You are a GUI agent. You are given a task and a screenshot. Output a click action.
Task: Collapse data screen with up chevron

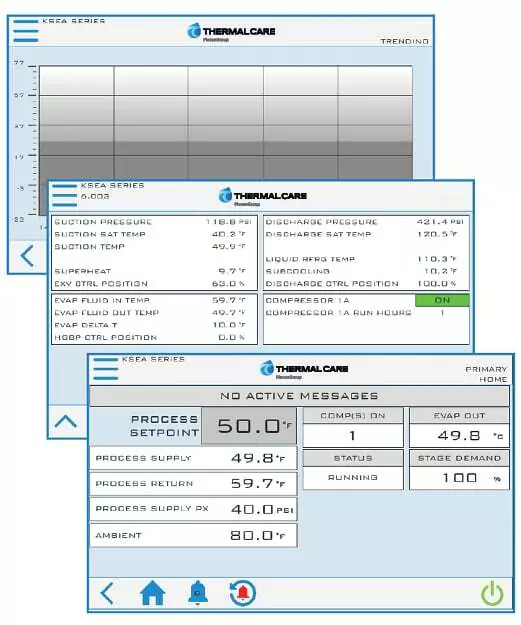click(x=66, y=421)
